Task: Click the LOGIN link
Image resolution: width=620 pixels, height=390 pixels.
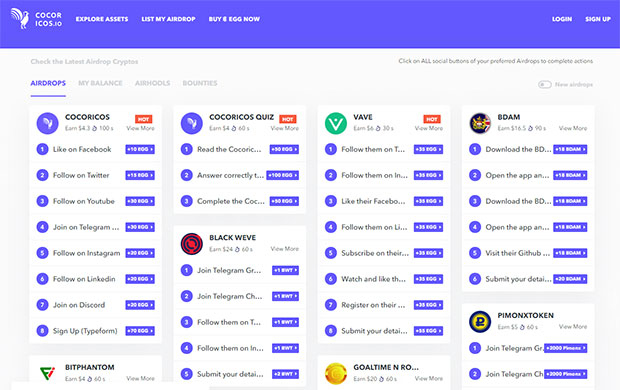Action: (x=562, y=19)
